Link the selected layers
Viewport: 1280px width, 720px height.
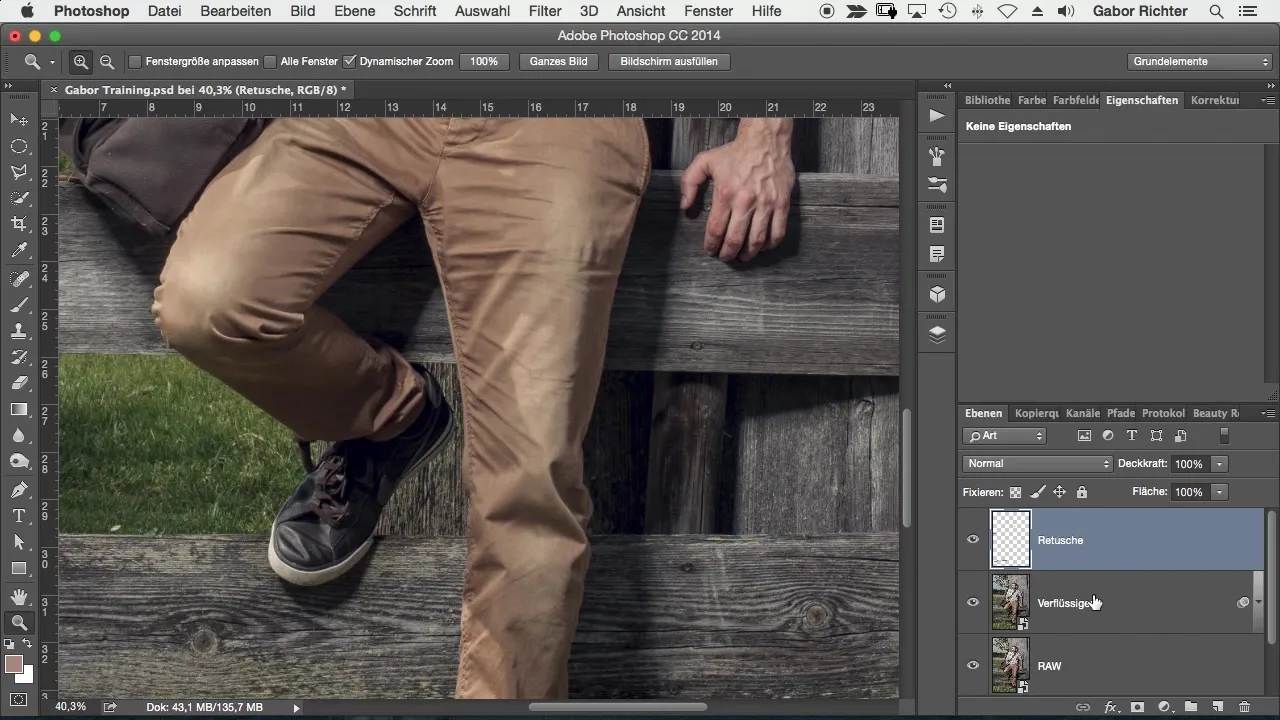pyautogui.click(x=1083, y=707)
